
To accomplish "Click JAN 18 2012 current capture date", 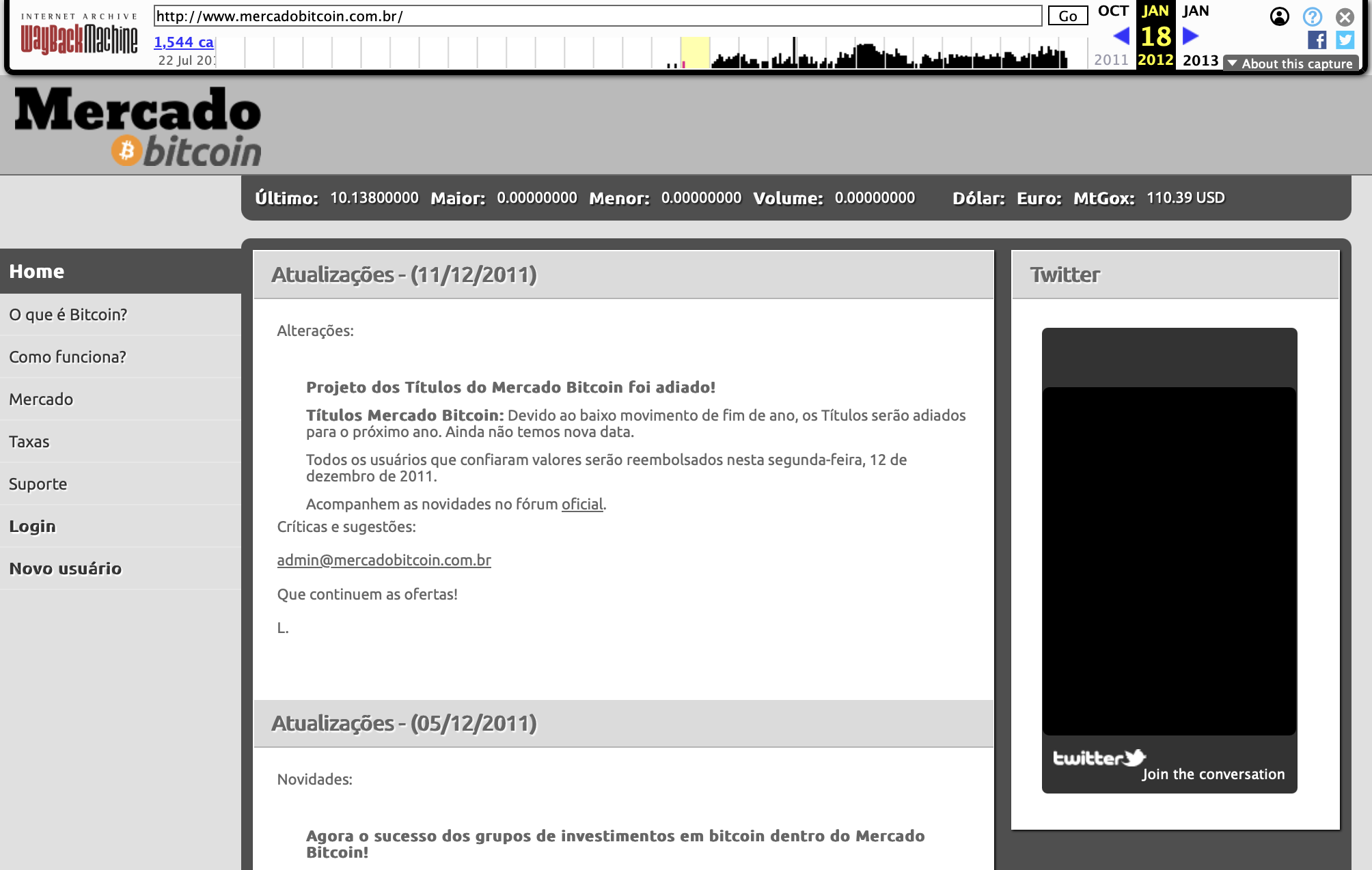I will [x=1155, y=36].
